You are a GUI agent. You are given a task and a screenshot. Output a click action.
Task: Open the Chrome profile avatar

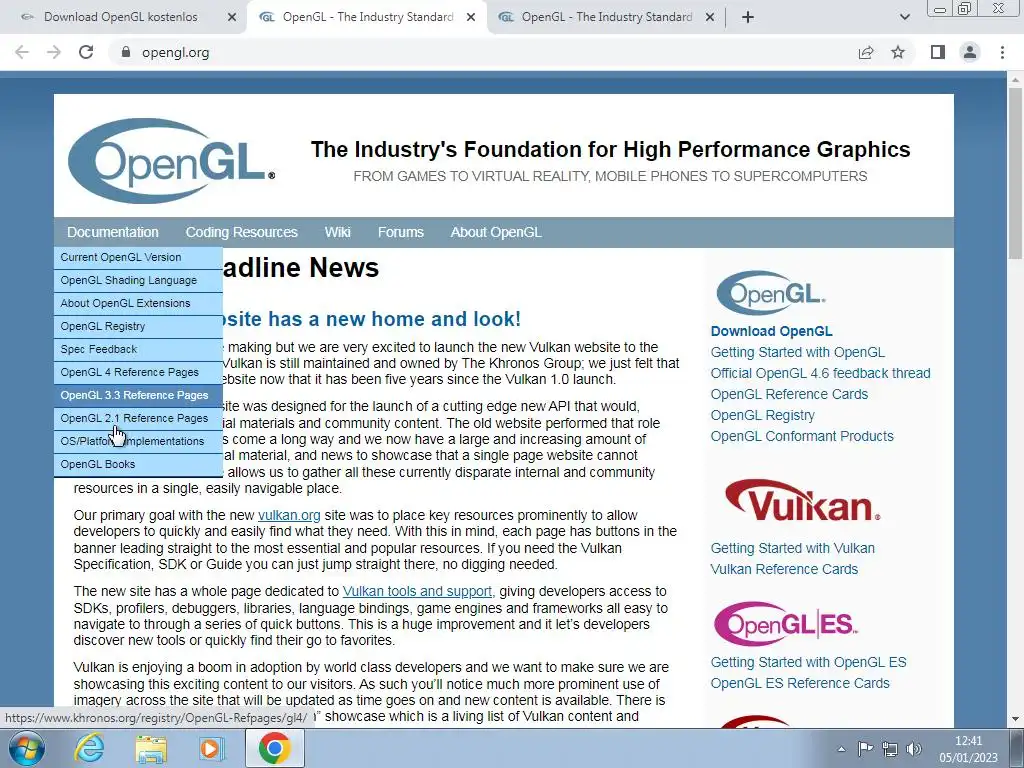[x=970, y=52]
